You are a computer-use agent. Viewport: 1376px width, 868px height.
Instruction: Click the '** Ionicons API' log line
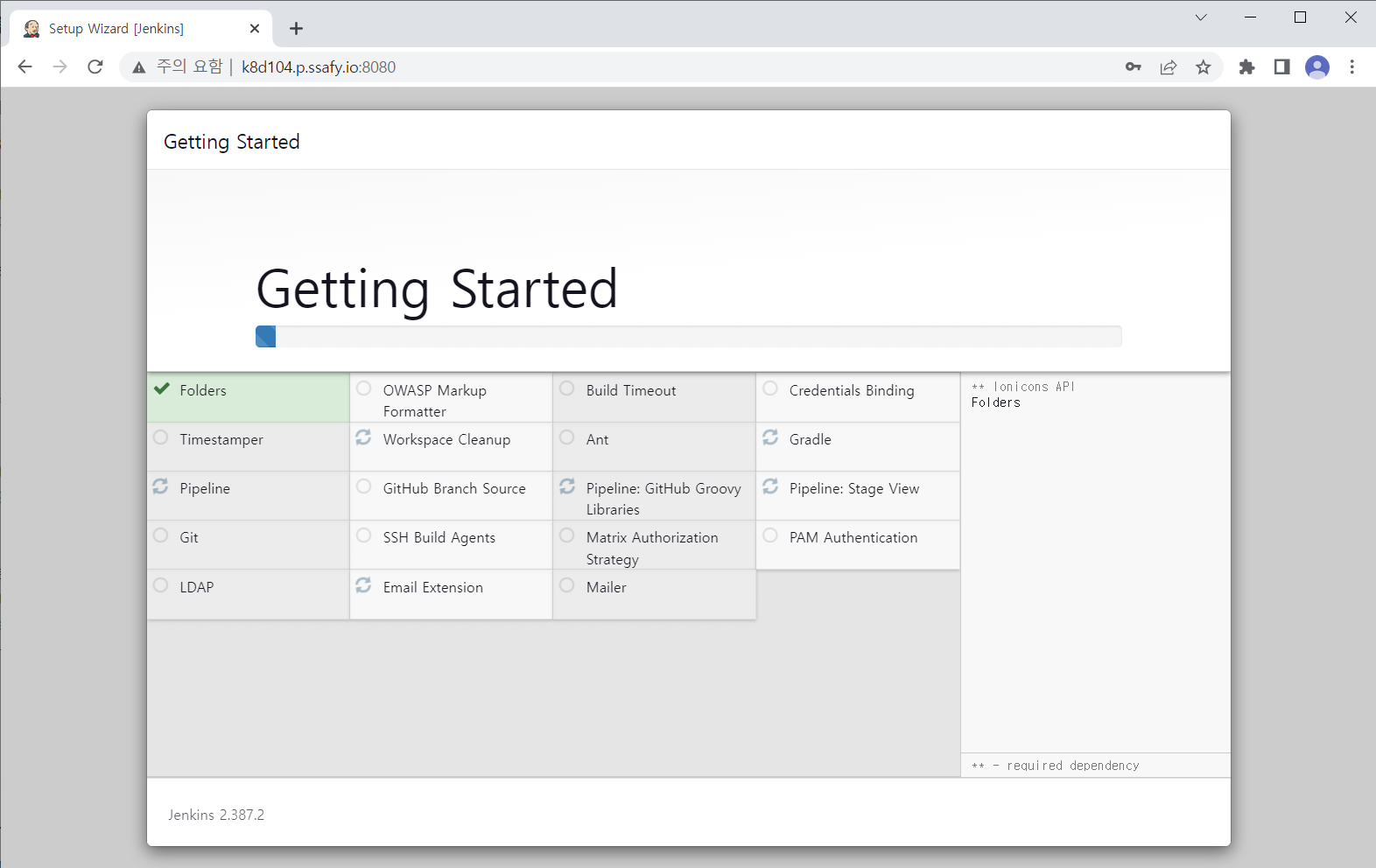[x=1023, y=387]
